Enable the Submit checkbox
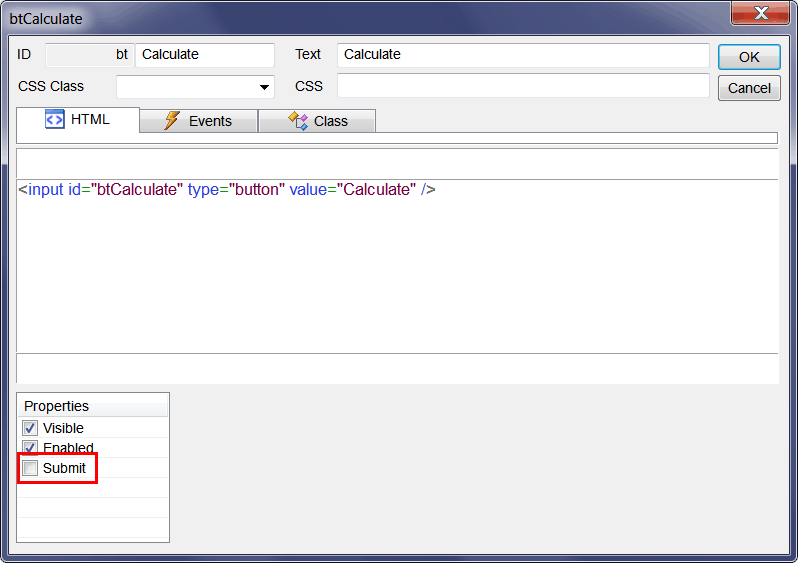The height and width of the screenshot is (563, 798). pyautogui.click(x=30, y=468)
